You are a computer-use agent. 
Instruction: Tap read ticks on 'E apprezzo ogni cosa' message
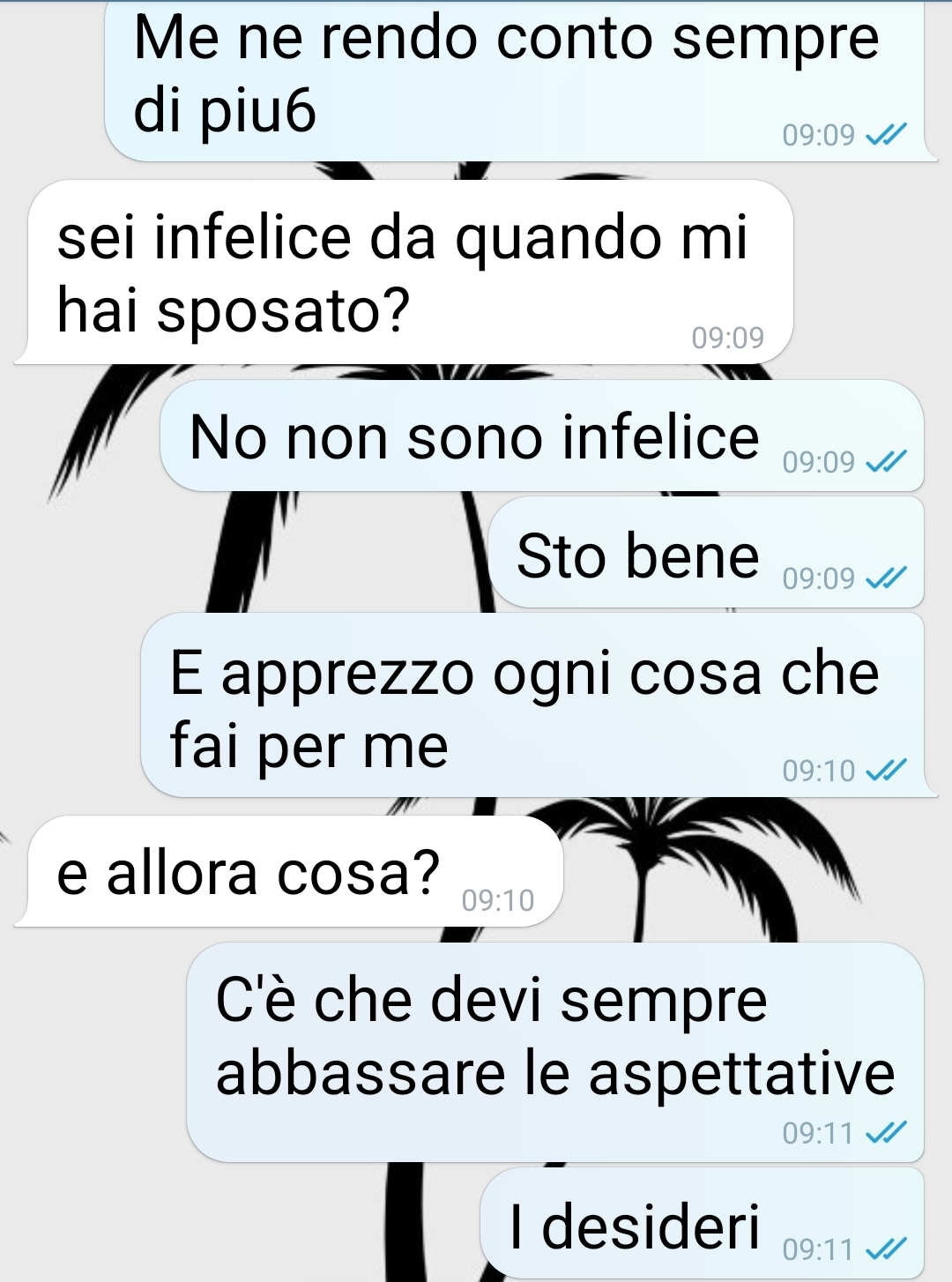tap(886, 771)
